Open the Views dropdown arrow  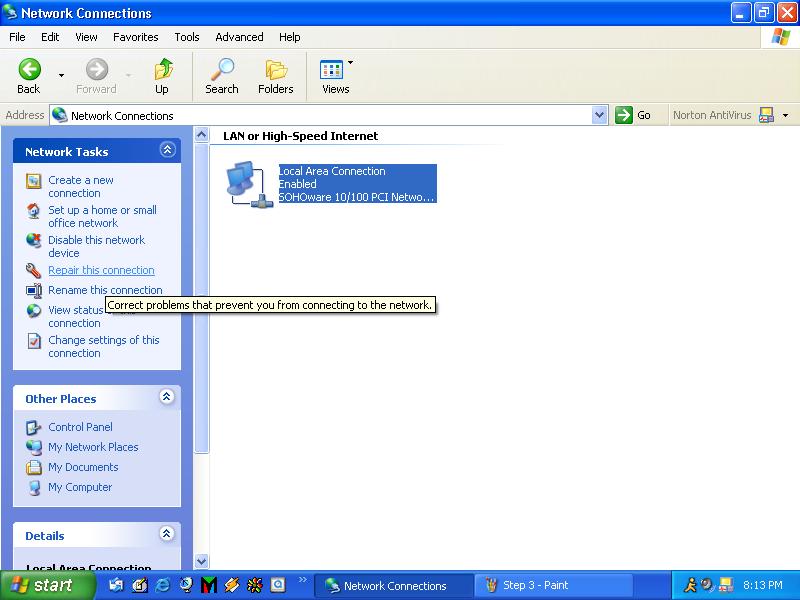point(351,62)
